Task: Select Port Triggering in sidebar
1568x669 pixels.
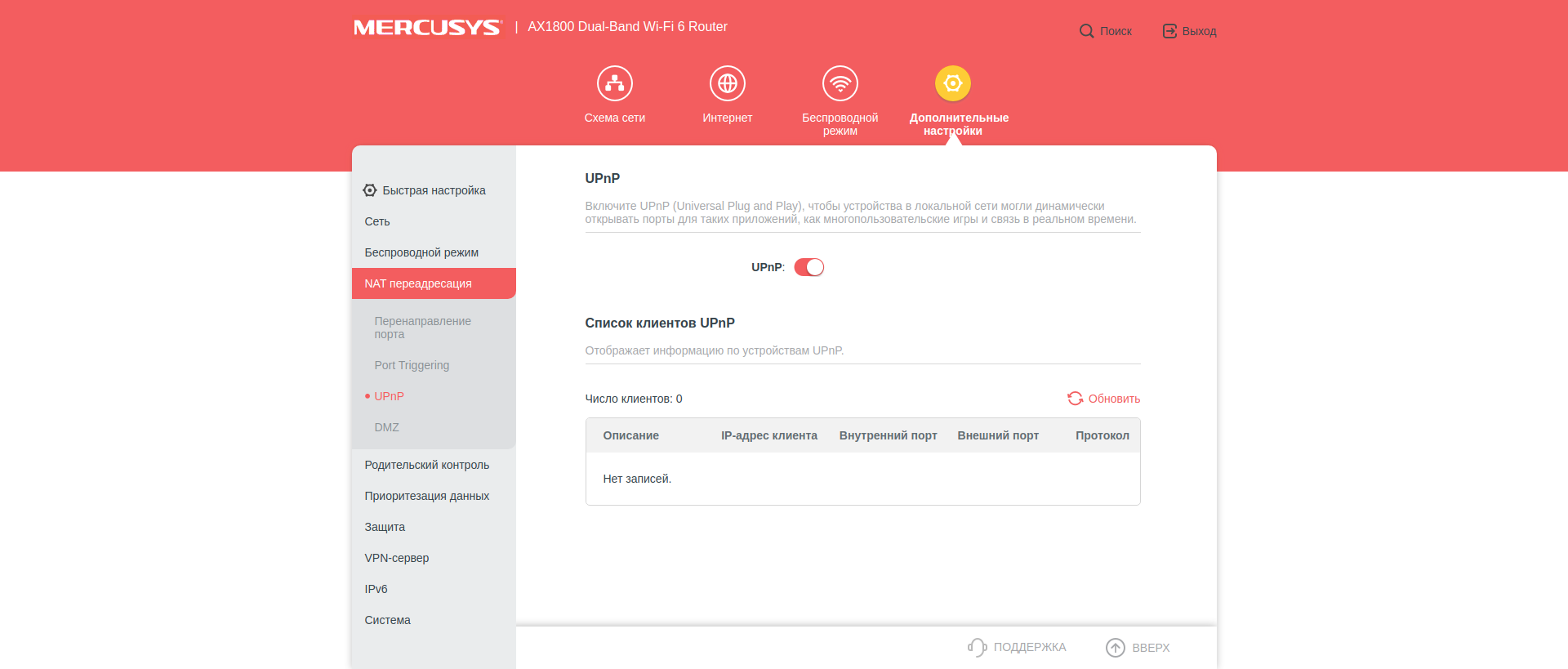Action: tap(412, 365)
